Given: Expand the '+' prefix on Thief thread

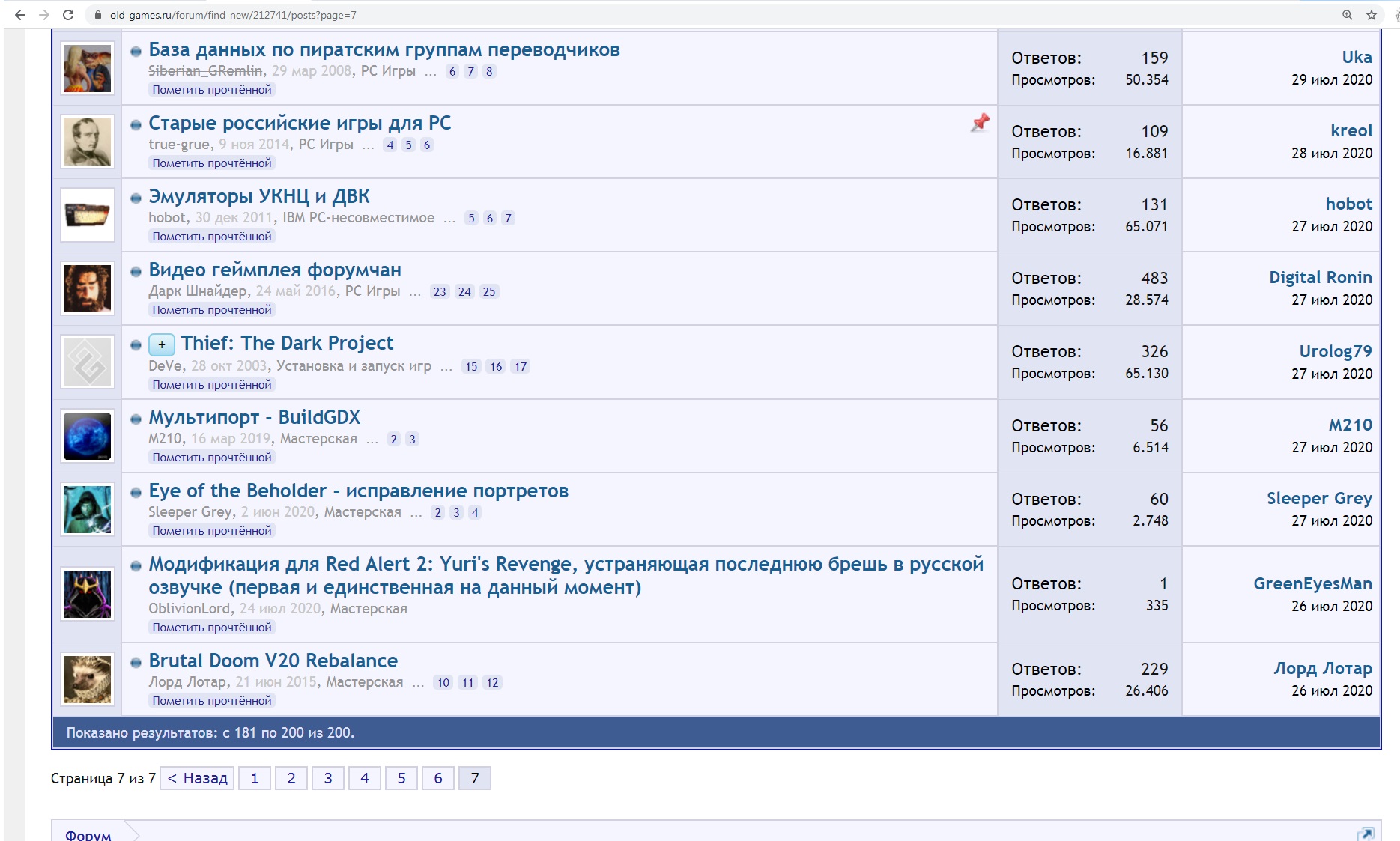Looking at the screenshot, I should tap(162, 344).
